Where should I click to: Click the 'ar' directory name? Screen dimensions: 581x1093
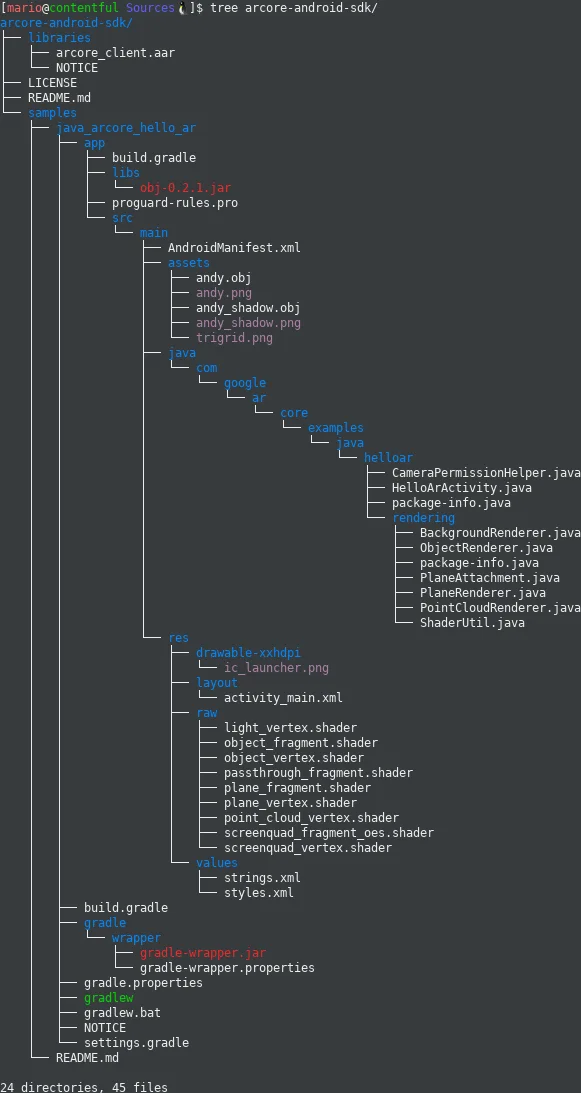(259, 399)
